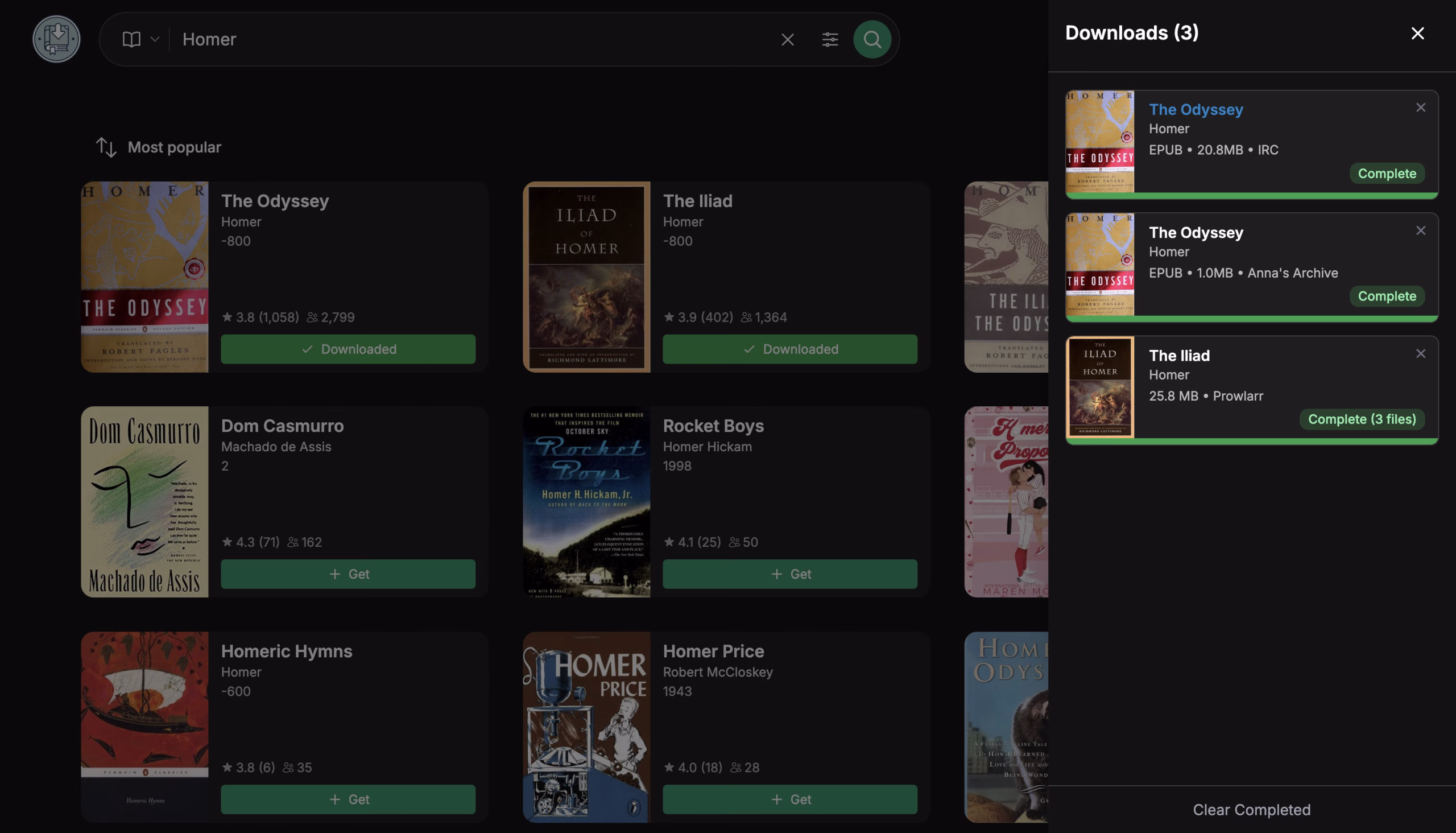Open the book type dropdown in search bar

140,39
